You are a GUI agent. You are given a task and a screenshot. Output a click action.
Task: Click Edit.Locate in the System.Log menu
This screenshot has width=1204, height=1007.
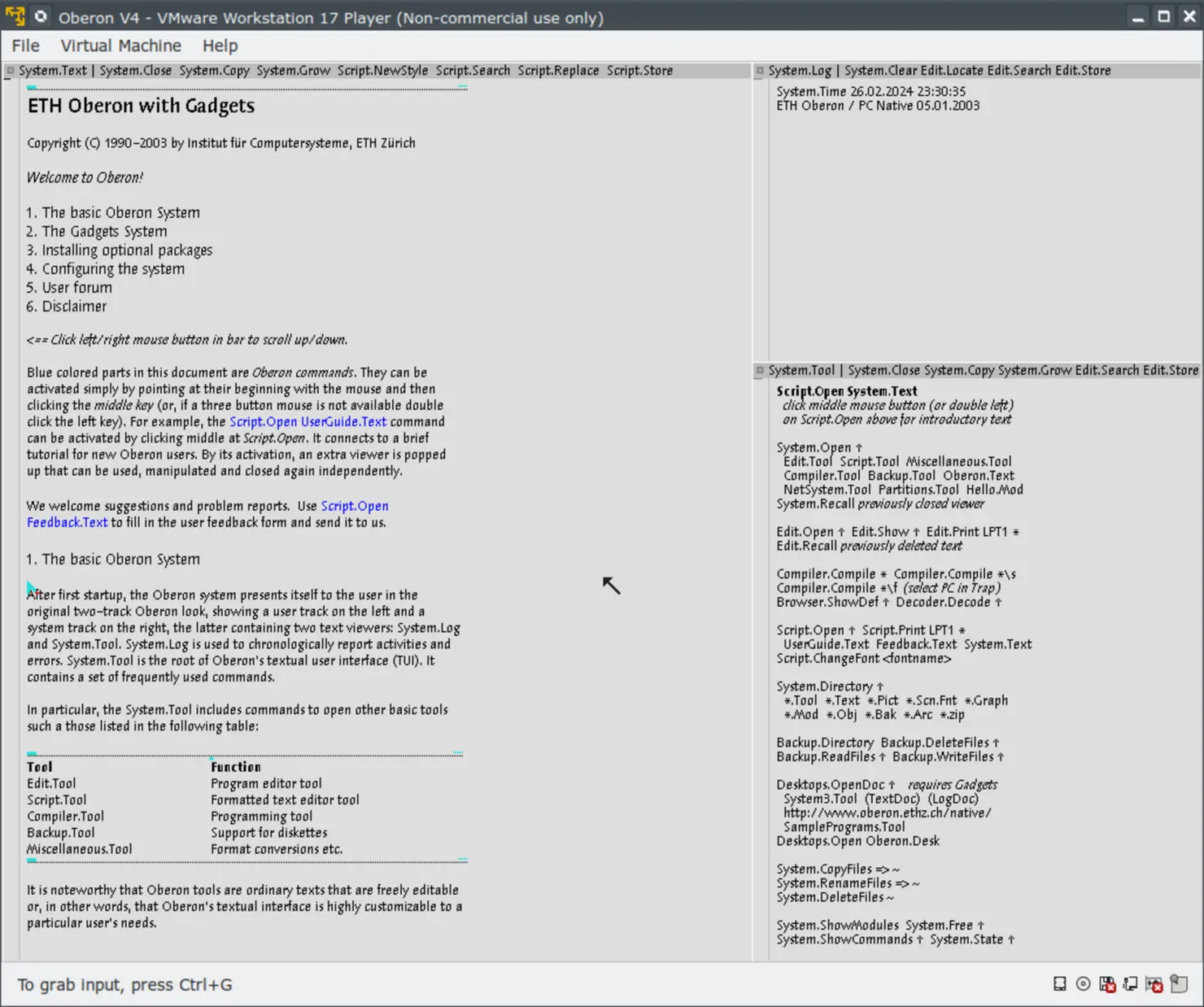point(952,71)
